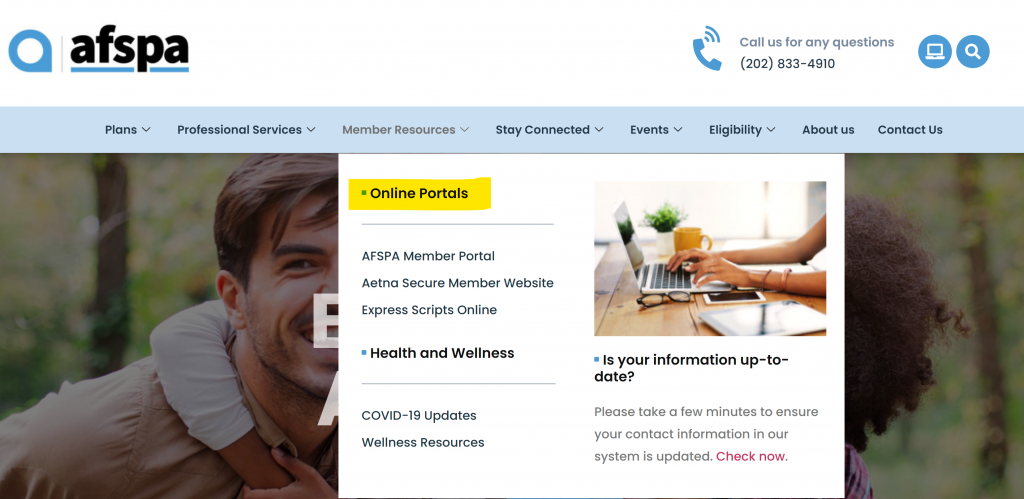The image size is (1024, 499).
Task: Open the search magnifier icon
Action: pos(973,52)
